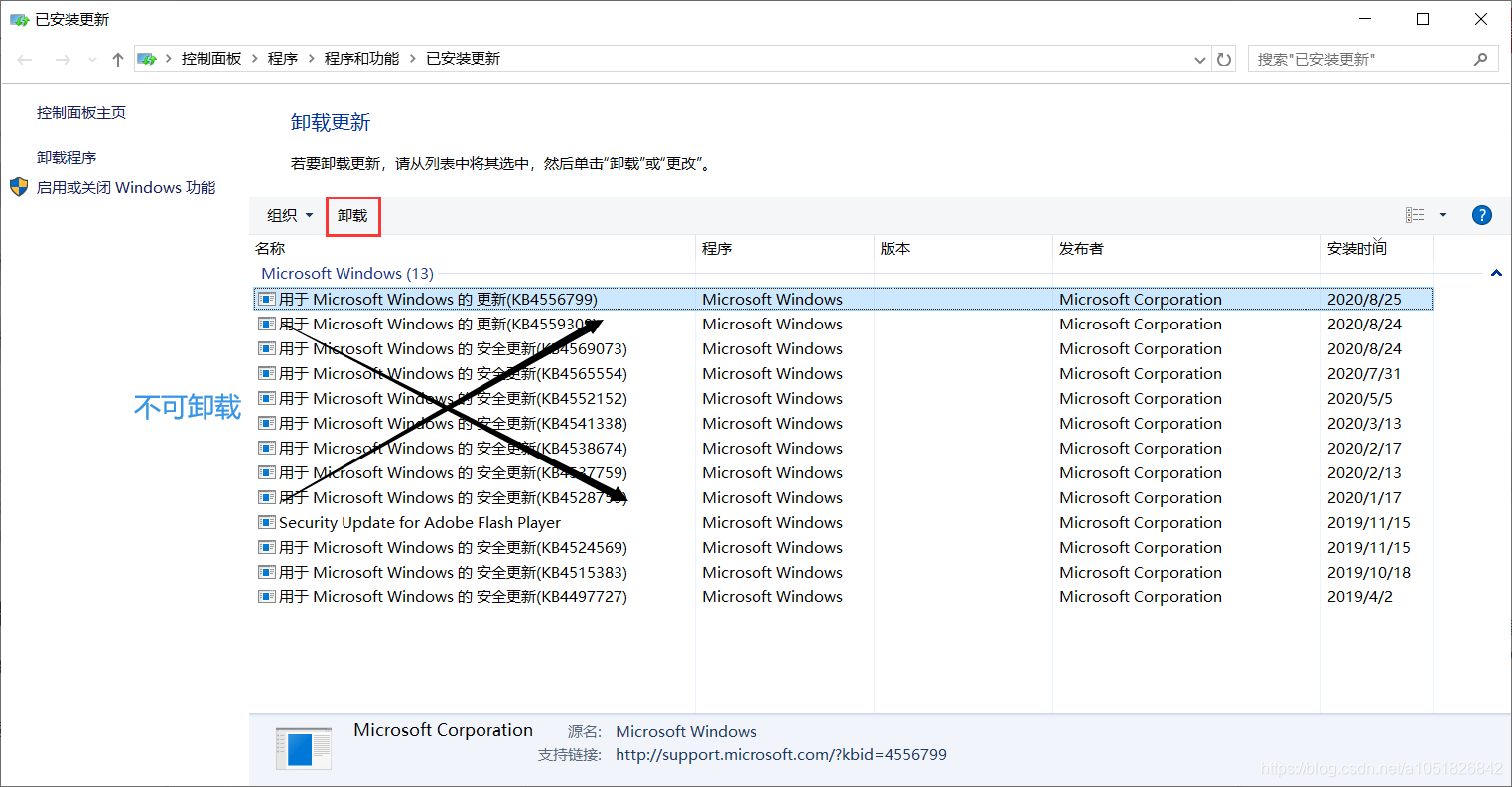Select Security Update for Adobe Flash Player
Viewport: 1512px width, 787px height.
click(843, 522)
